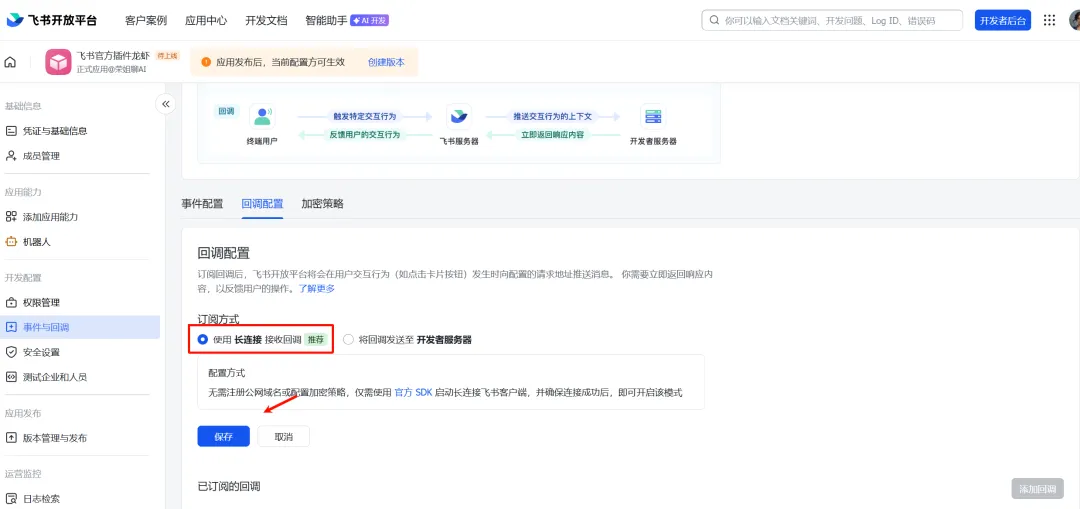
Task: Open the 官方 SDK link
Action: [x=413, y=393]
